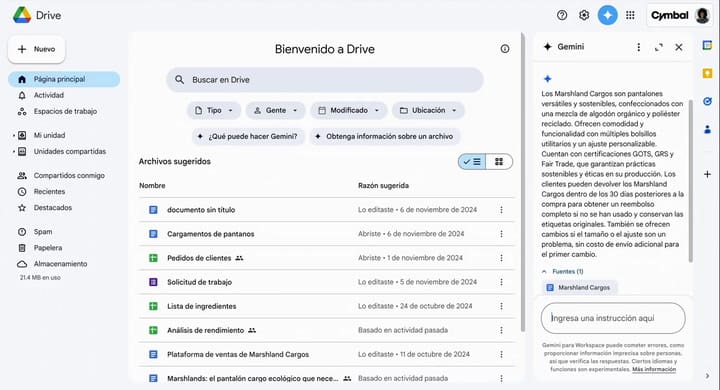Open the Calendar side panel icon
Screen dimensions: 720x390
(707, 45)
